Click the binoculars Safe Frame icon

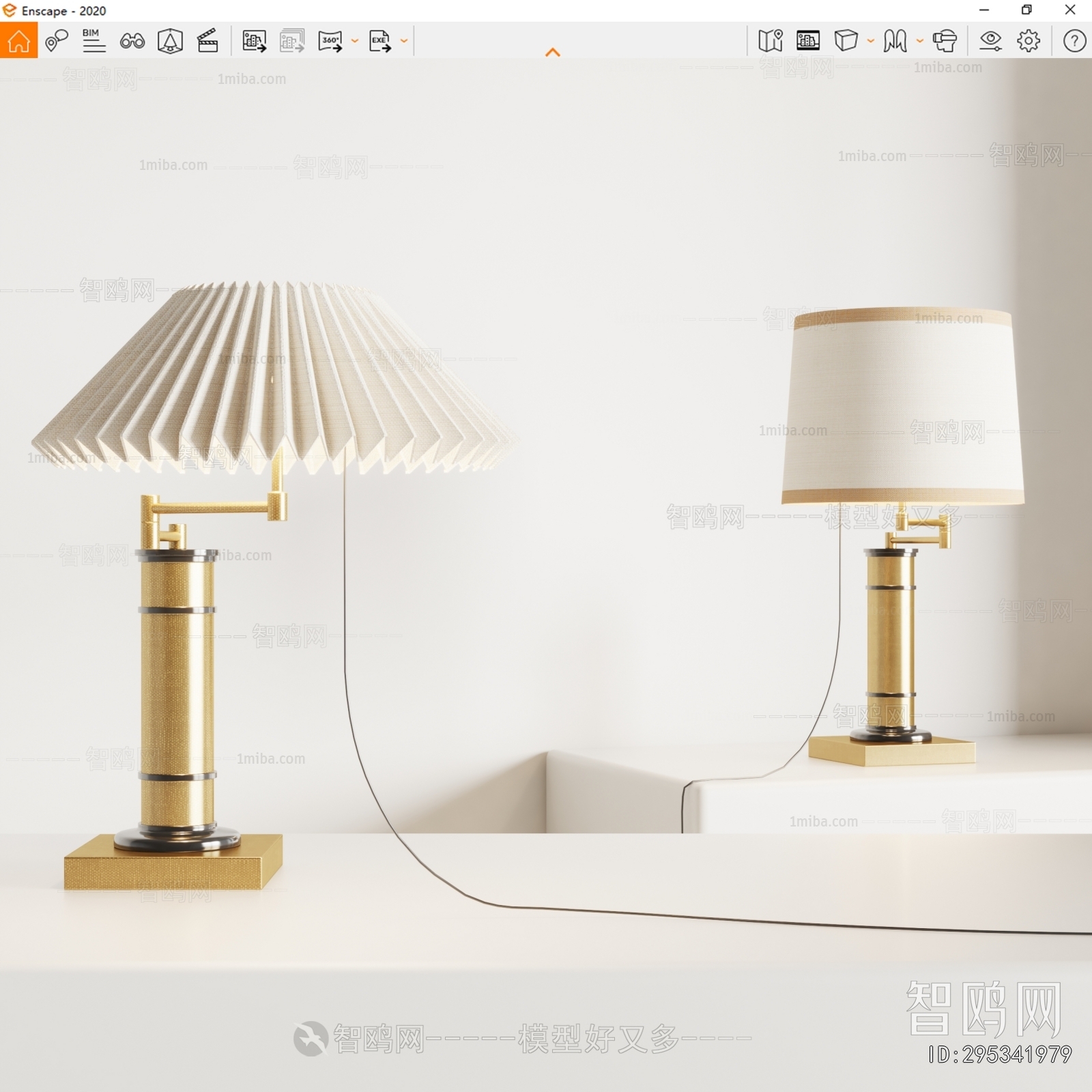tap(132, 41)
